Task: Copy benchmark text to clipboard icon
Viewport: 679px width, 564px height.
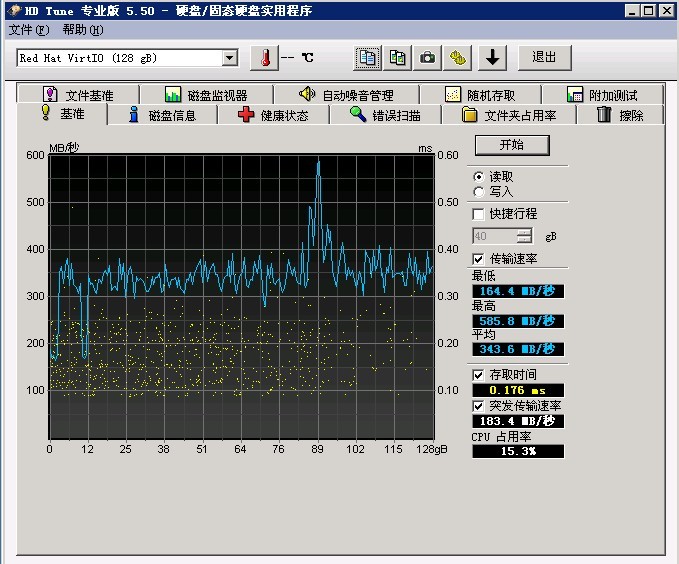Action: coord(368,57)
